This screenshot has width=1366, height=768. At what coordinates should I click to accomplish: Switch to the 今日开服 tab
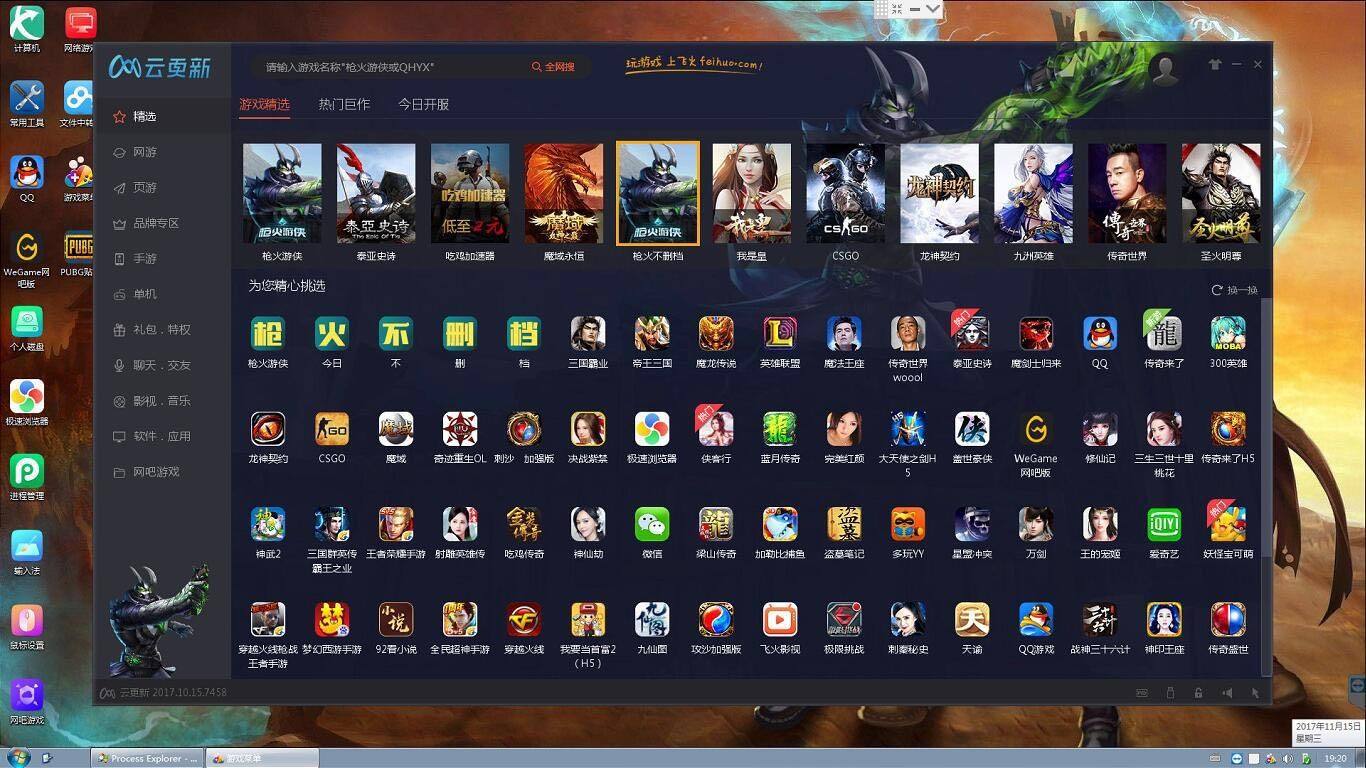(423, 104)
